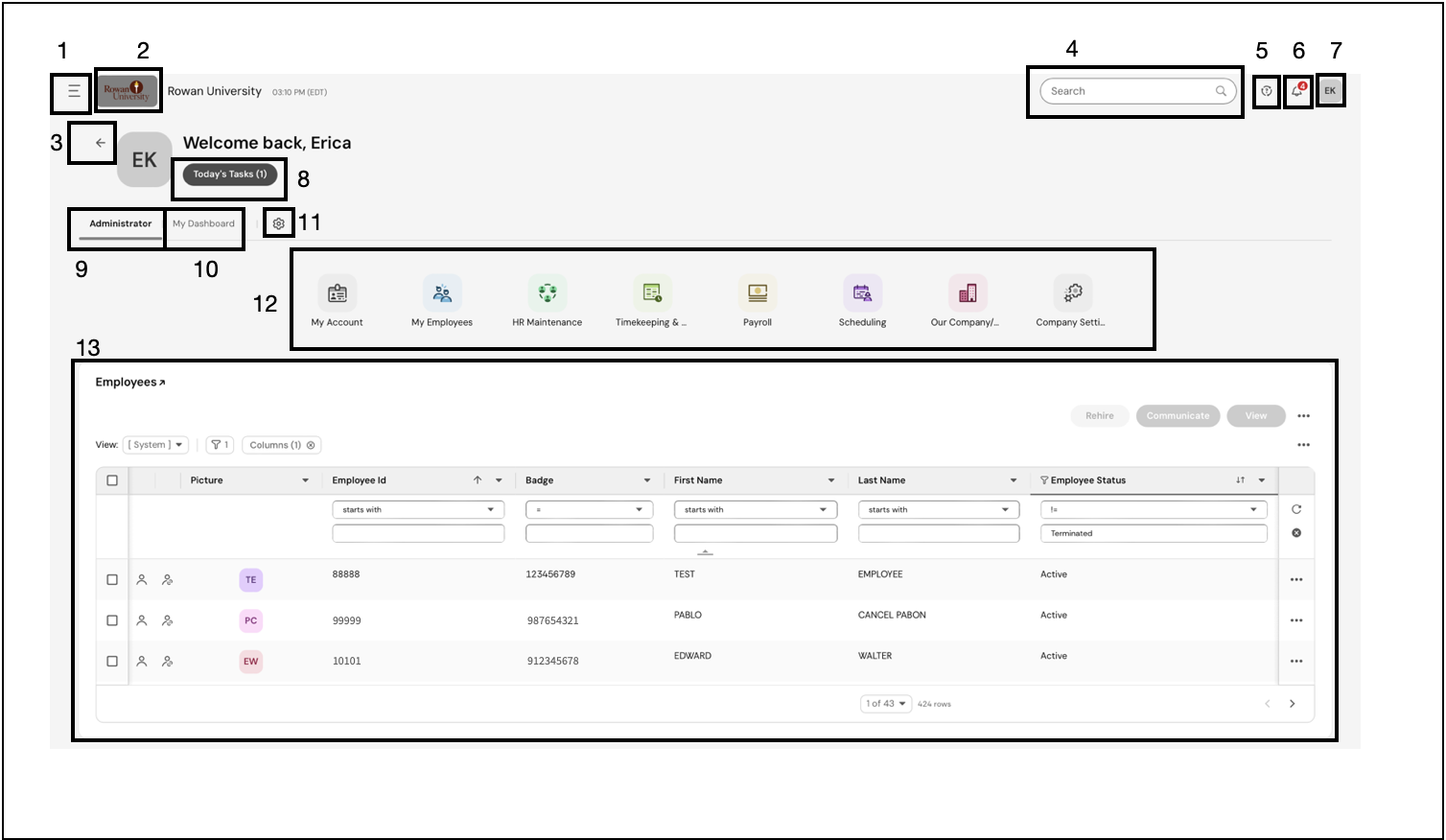Click the dashboard settings gear icon
Image resolution: width=1446 pixels, height=840 pixels.
point(278,223)
